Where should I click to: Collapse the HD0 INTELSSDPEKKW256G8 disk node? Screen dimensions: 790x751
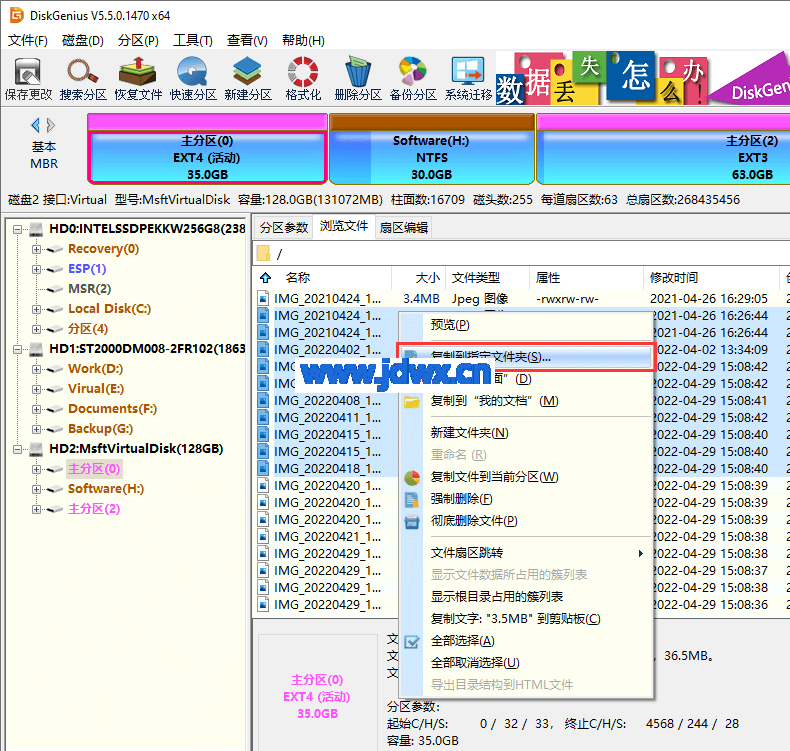coord(18,229)
